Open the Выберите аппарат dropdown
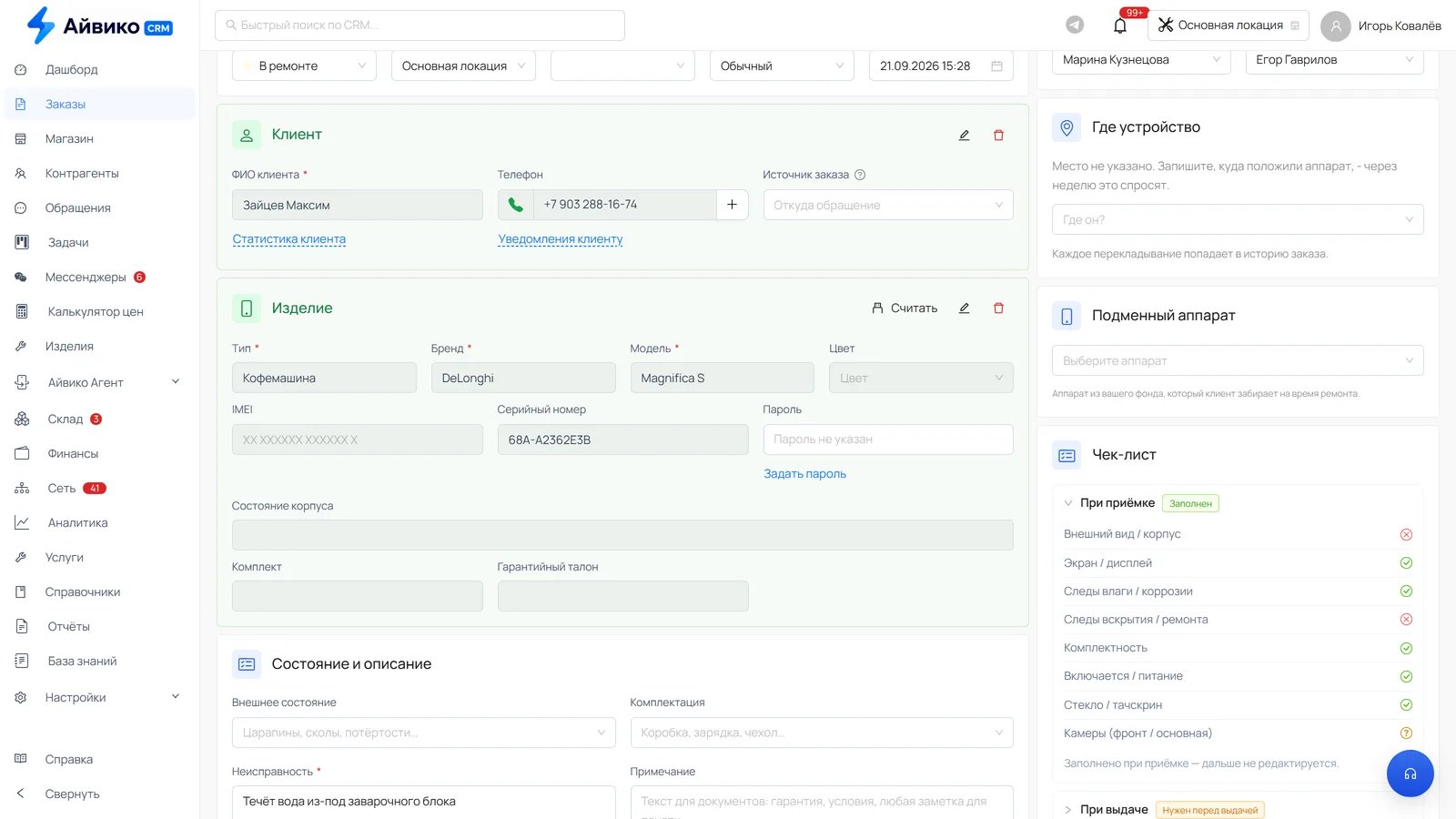This screenshot has width=1456, height=819. 1238,360
